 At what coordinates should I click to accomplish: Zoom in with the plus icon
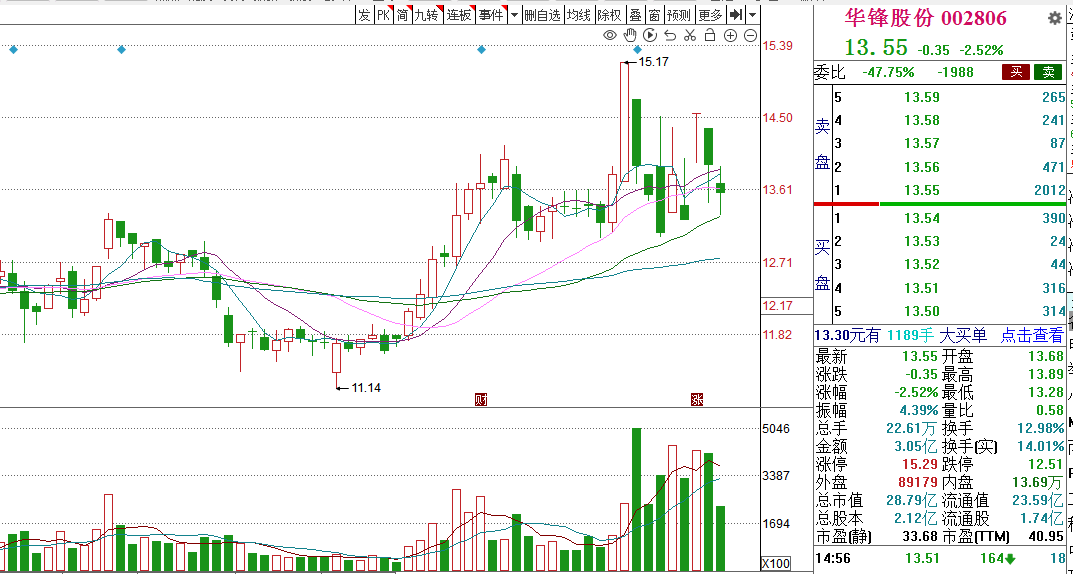point(730,36)
